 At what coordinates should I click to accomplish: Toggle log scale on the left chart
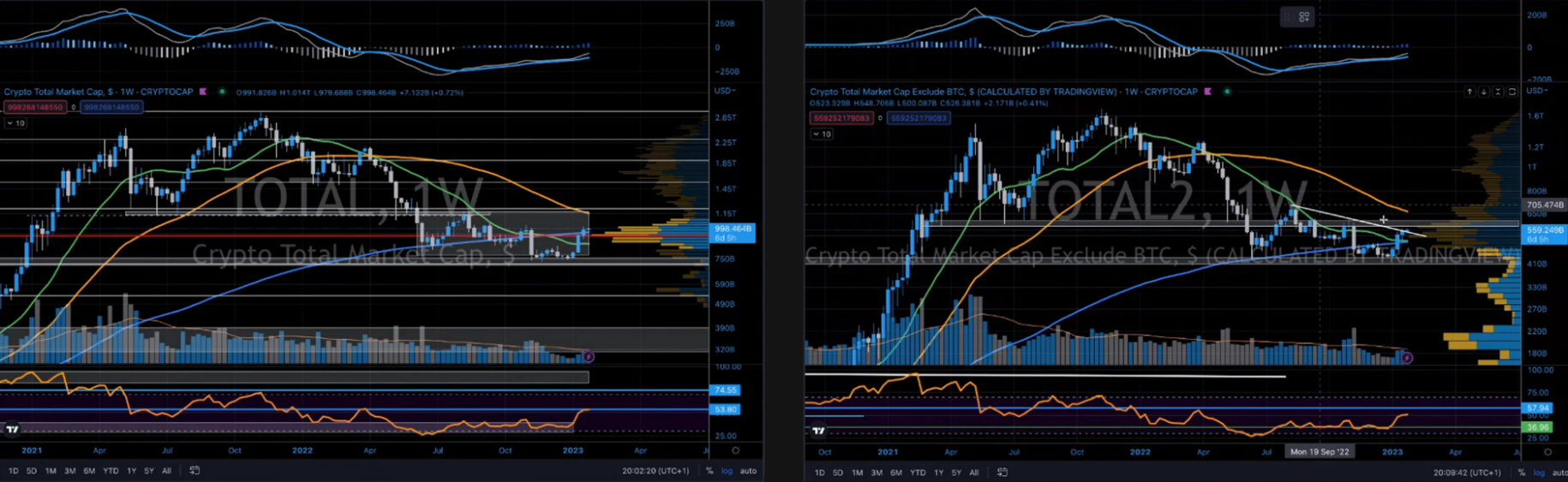727,471
